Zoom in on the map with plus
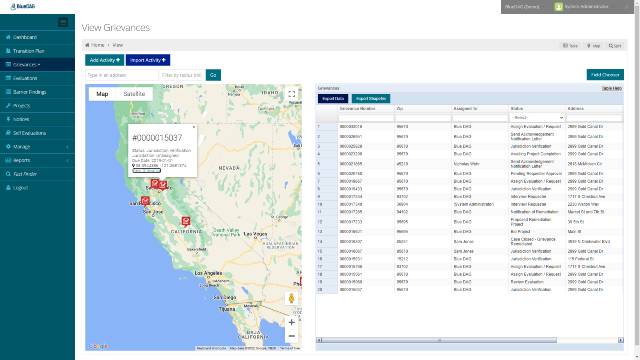 (291, 322)
